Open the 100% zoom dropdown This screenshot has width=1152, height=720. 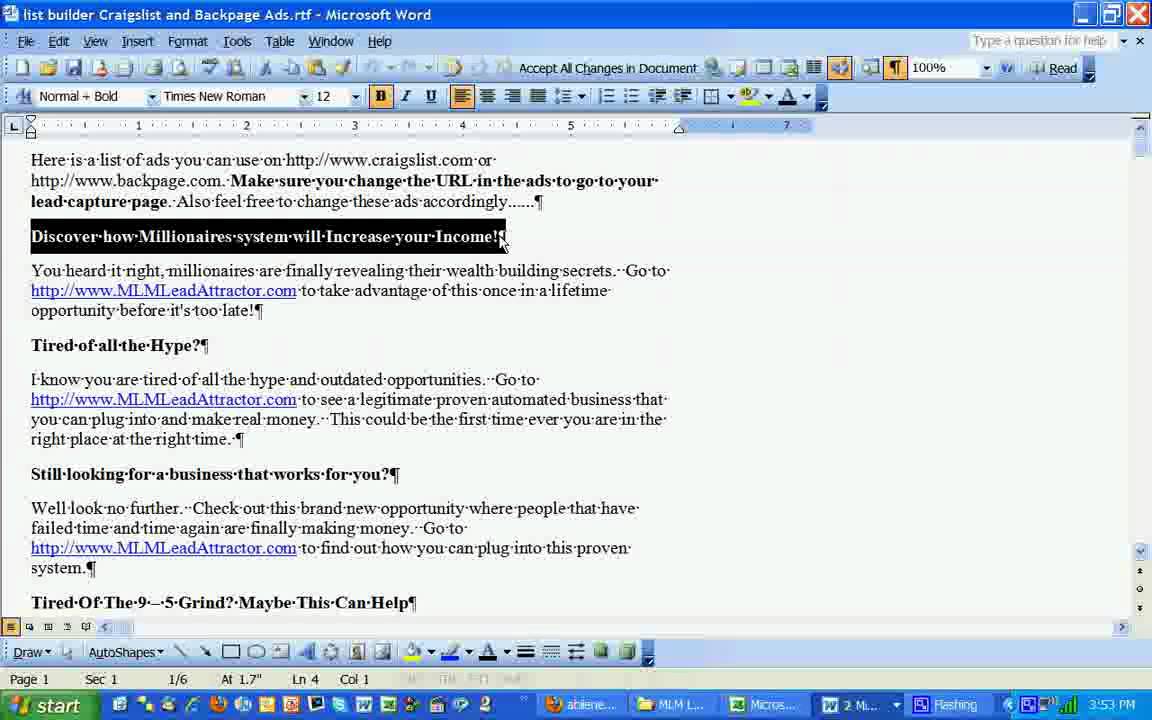(986, 68)
